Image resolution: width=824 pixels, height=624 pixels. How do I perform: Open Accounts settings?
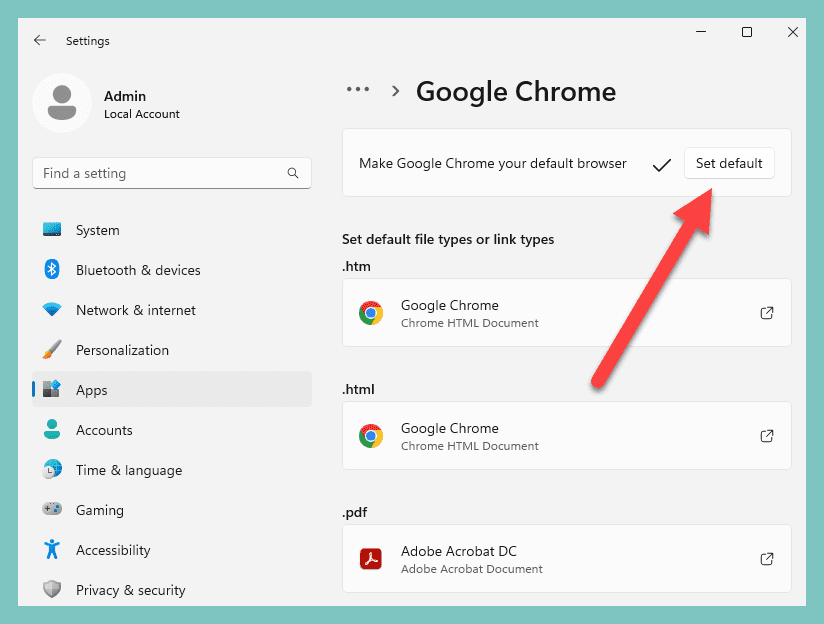click(172, 430)
